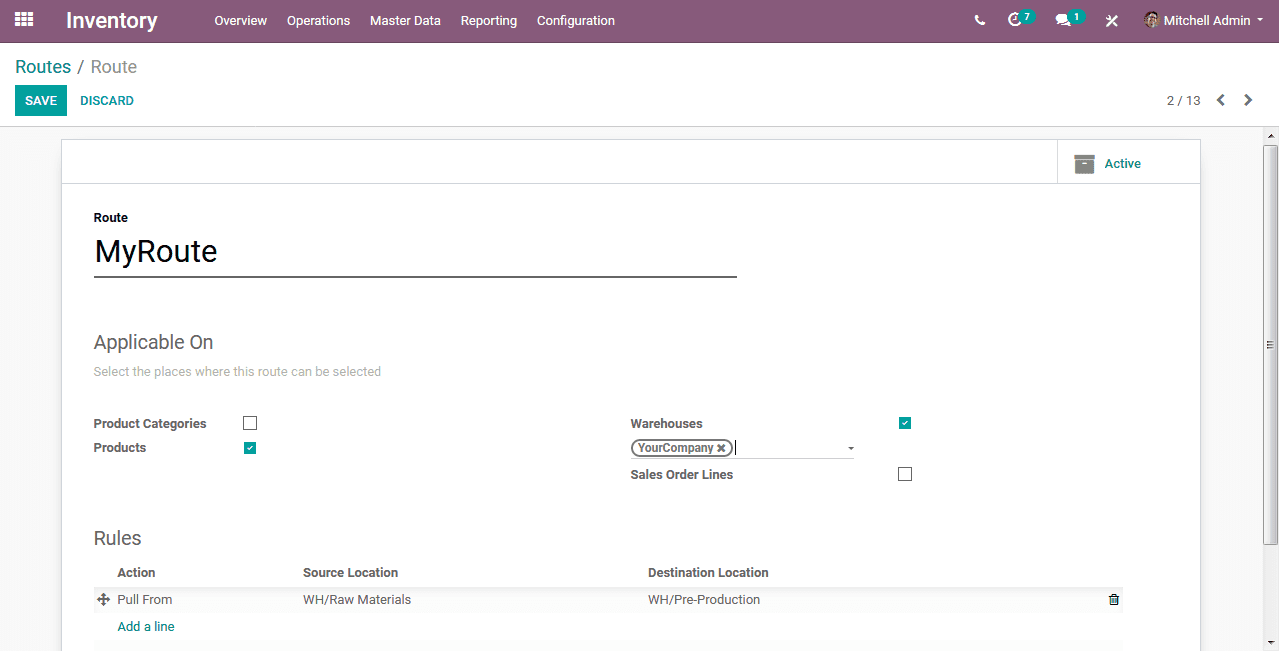
Task: Open the Overview menu
Action: [240, 20]
